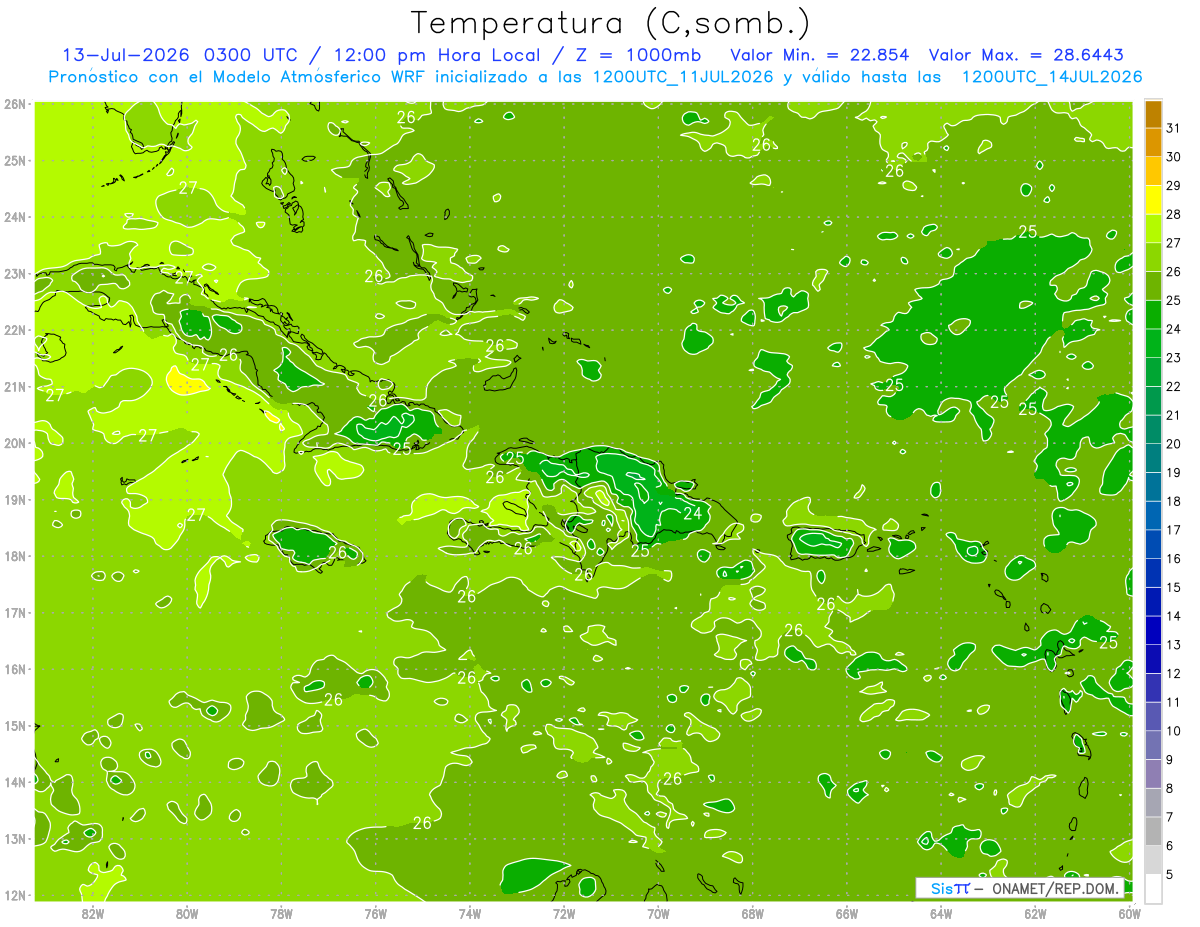
Task: Select the "22N" latitude axis label
Action: [15, 330]
